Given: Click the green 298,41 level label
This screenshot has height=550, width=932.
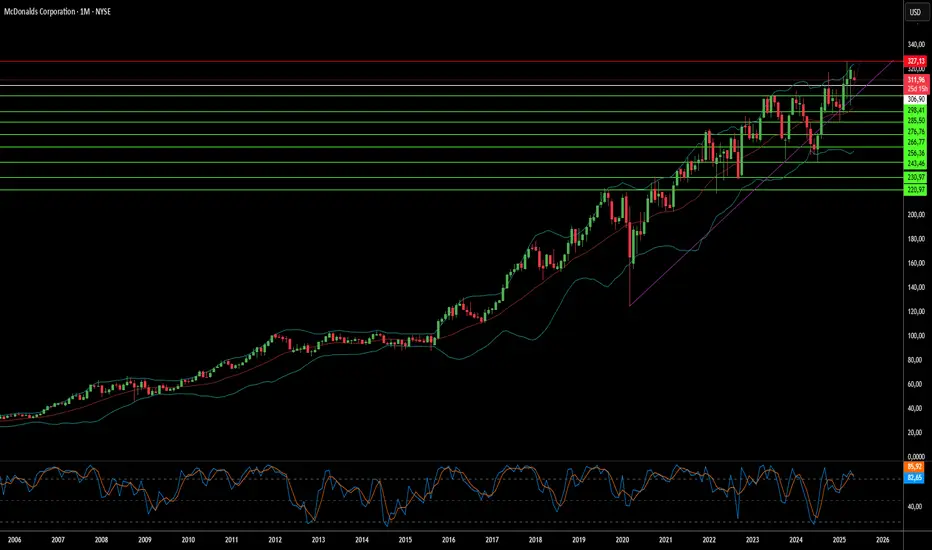Looking at the screenshot, I should (x=914, y=110).
